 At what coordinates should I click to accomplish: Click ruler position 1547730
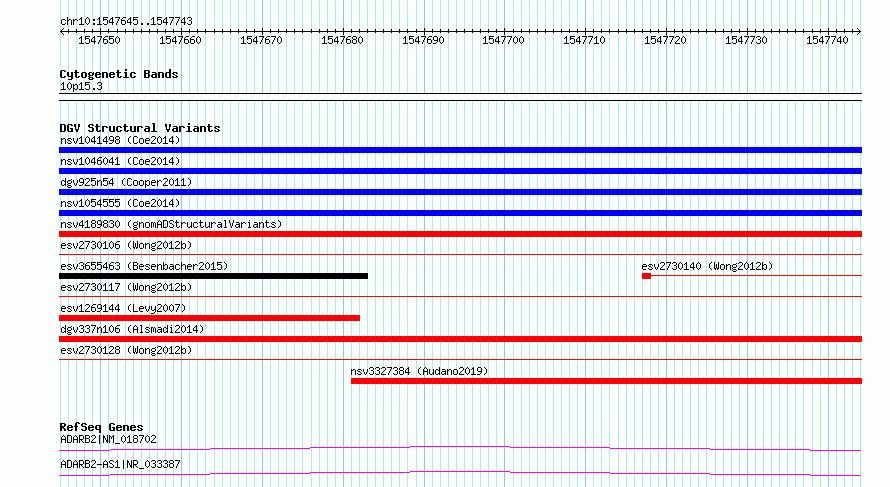(x=746, y=40)
